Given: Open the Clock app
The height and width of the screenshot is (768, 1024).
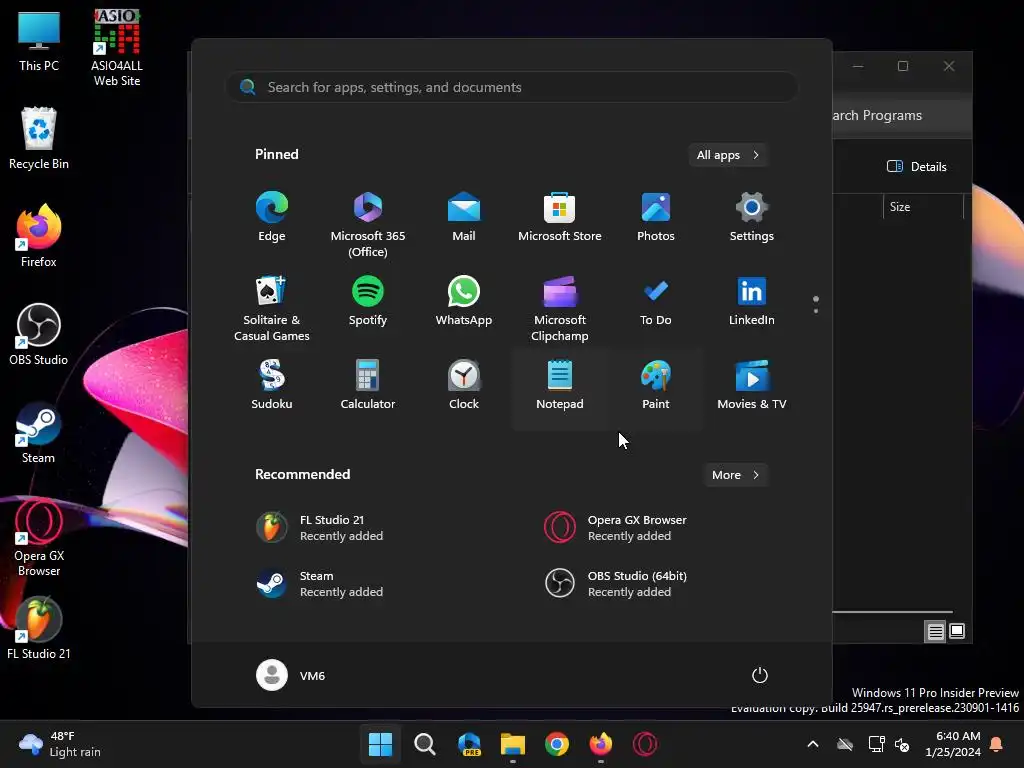Looking at the screenshot, I should pyautogui.click(x=464, y=385).
